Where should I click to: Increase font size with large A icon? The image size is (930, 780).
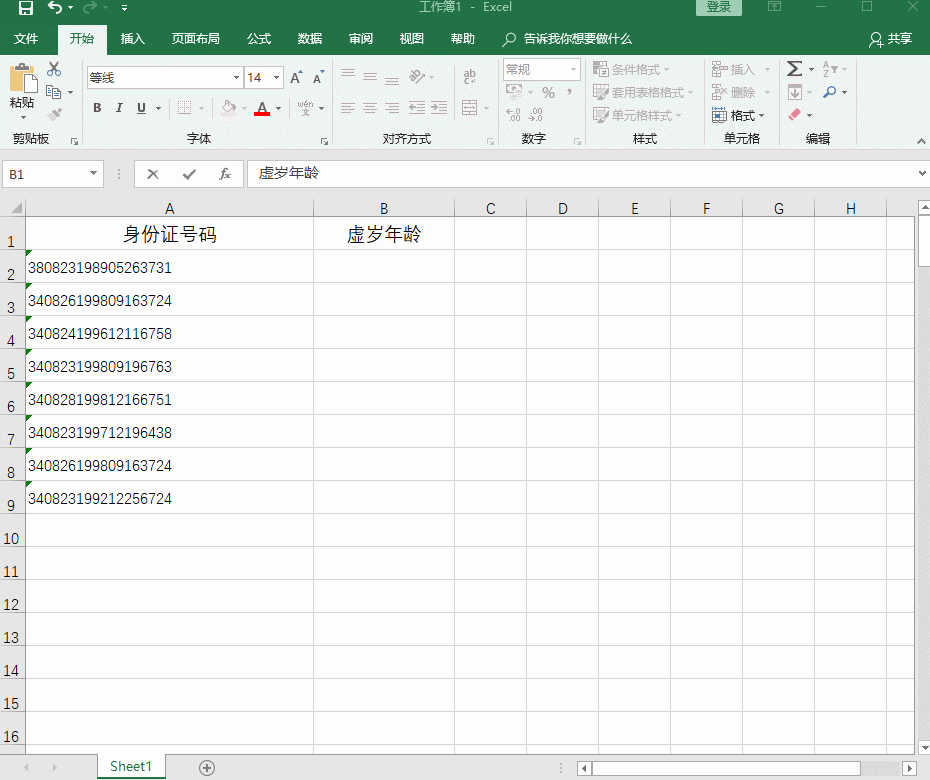click(295, 78)
